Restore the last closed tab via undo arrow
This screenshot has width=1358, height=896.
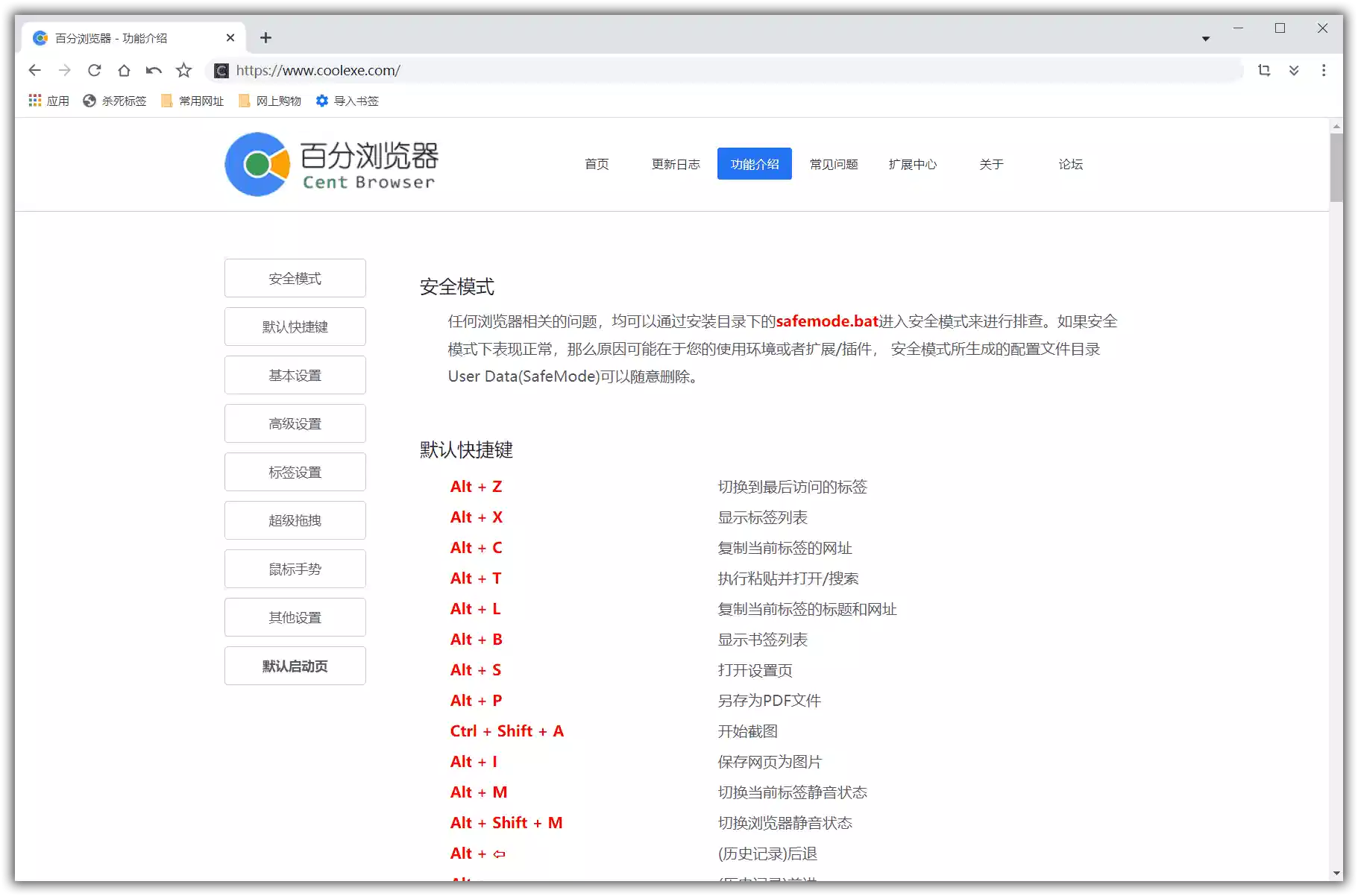154,70
